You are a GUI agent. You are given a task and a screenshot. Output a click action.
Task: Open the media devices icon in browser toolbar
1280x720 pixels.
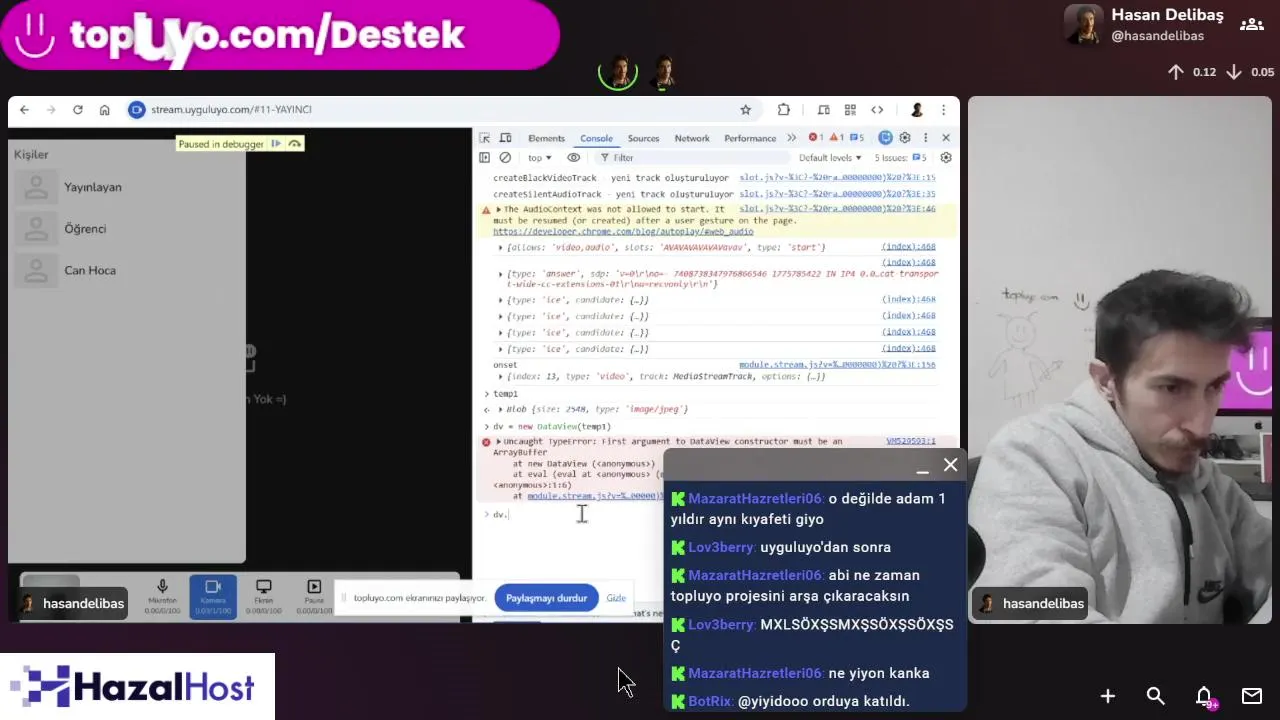point(823,110)
